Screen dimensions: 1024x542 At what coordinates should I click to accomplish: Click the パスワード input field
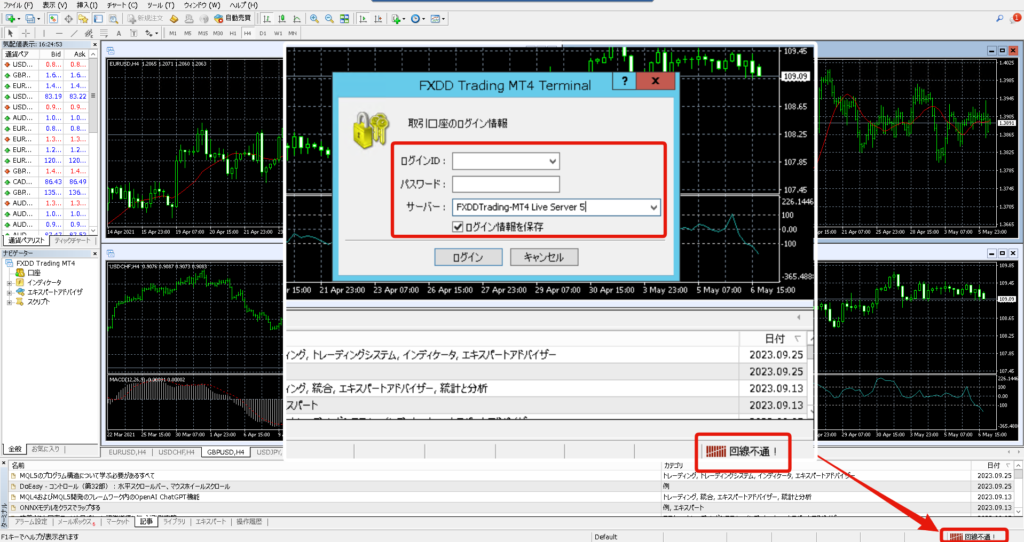click(506, 184)
